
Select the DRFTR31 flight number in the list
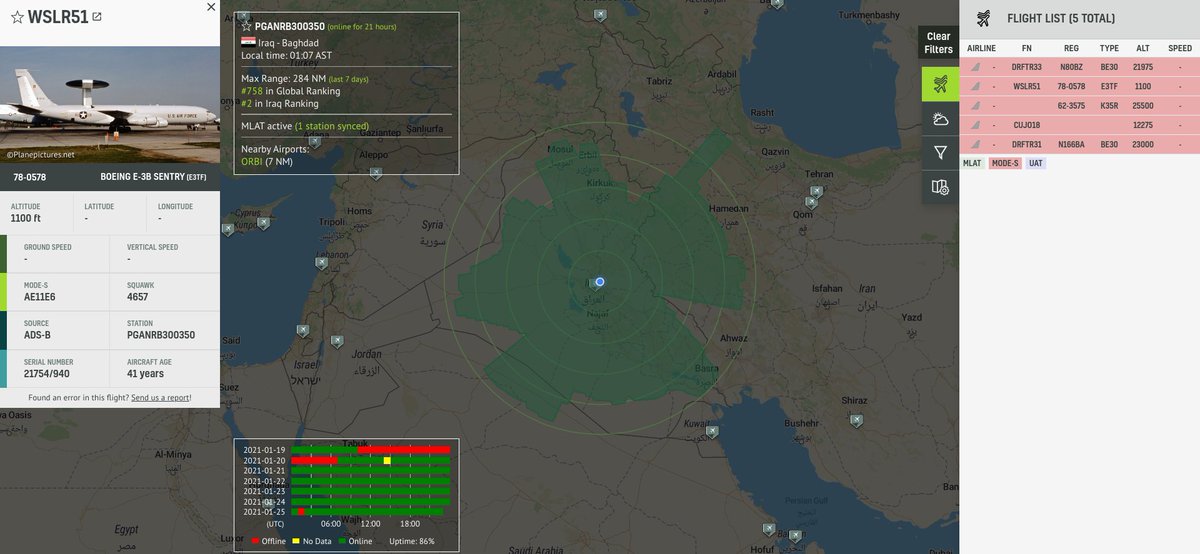tap(1027, 144)
